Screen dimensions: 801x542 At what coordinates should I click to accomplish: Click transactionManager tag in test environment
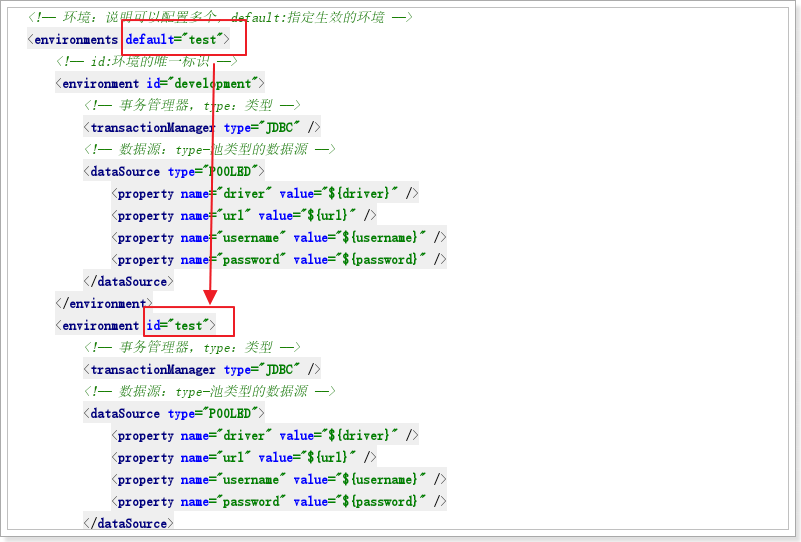point(153,370)
